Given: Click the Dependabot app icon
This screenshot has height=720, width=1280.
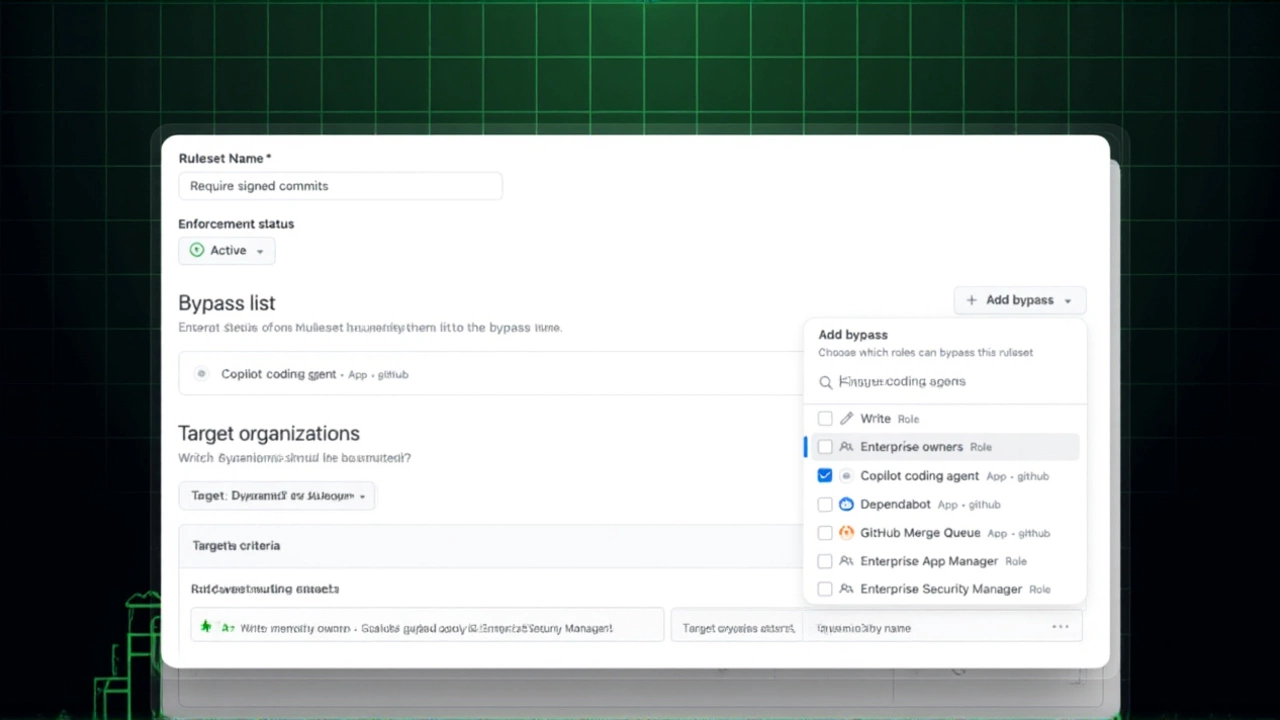Looking at the screenshot, I should tap(846, 504).
